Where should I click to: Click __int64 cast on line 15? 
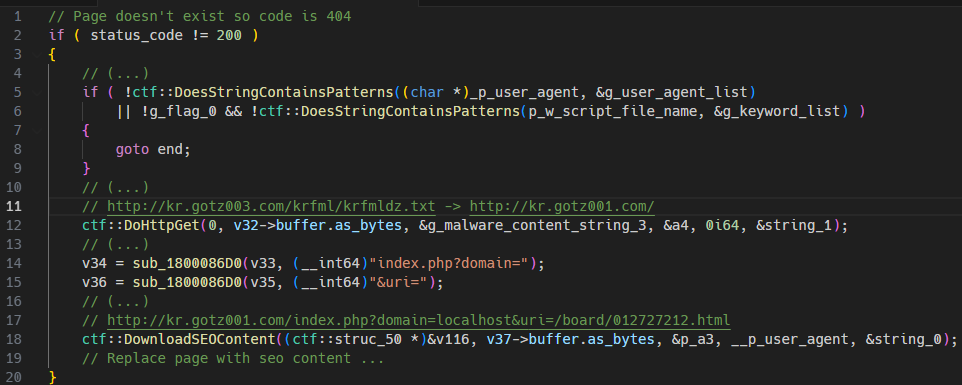point(330,283)
